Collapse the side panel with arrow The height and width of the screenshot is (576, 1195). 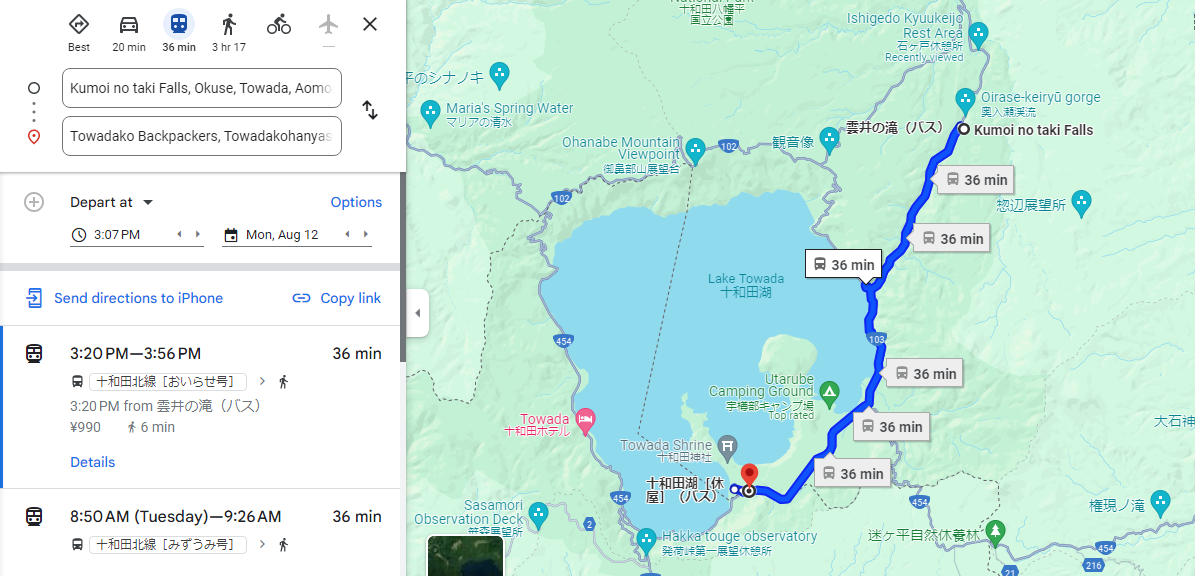point(417,313)
